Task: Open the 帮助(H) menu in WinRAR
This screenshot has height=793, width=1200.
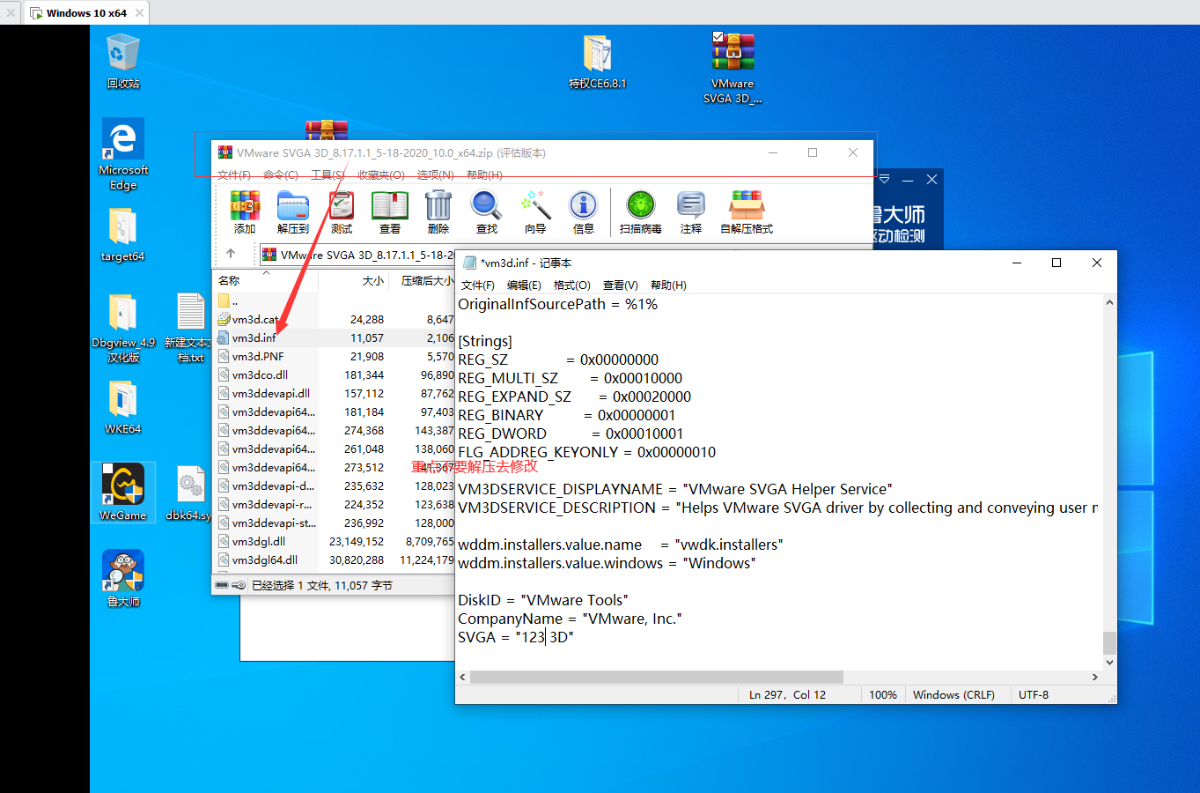Action: (x=484, y=175)
